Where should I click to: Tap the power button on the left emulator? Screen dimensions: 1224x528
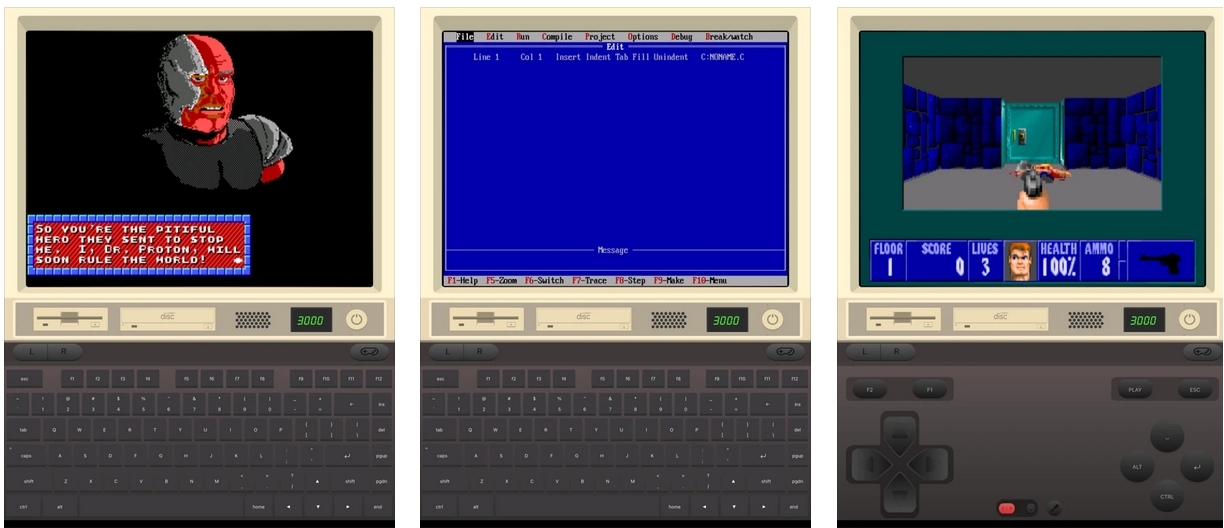pyautogui.click(x=356, y=320)
